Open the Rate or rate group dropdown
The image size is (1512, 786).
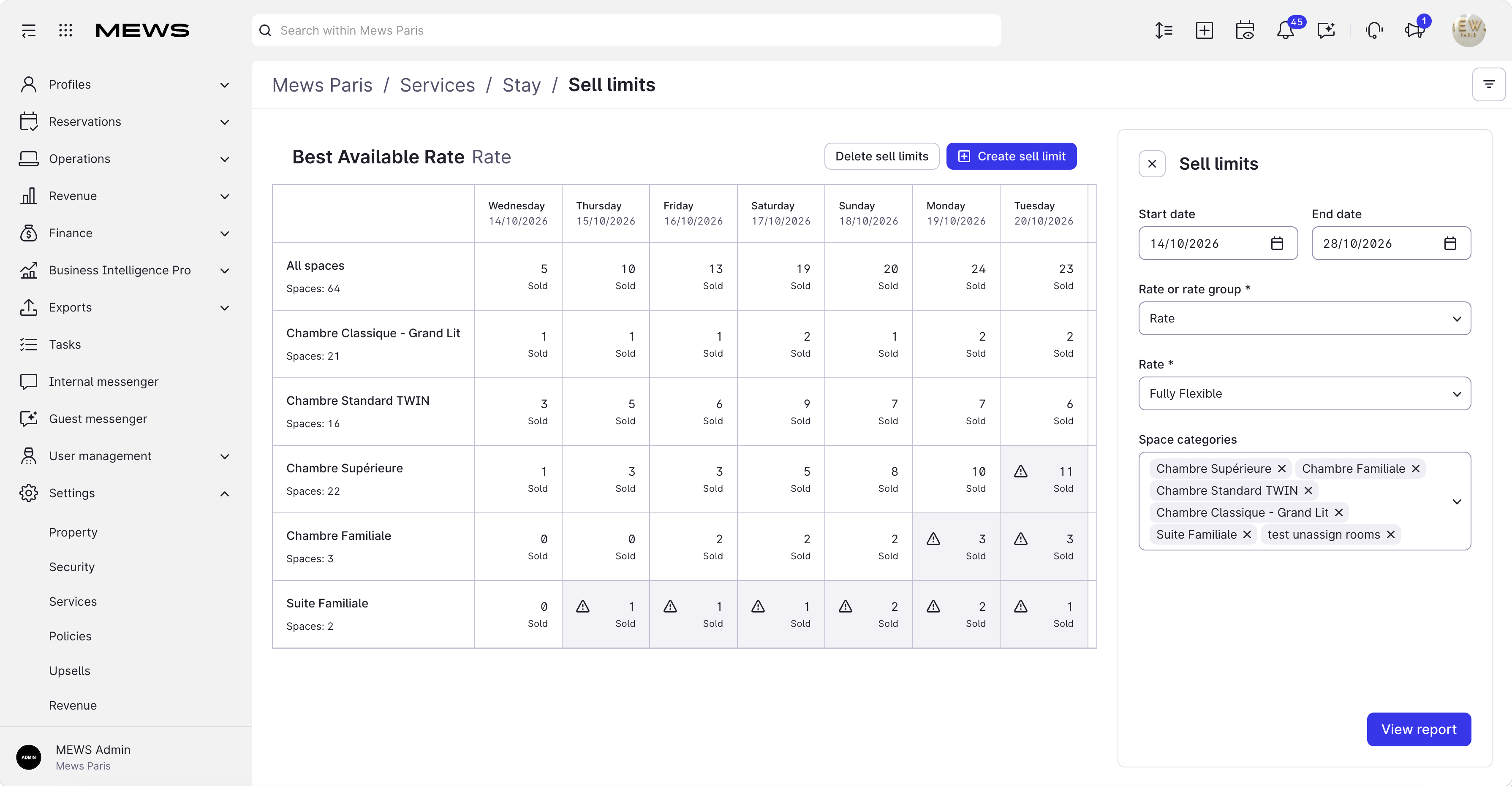click(x=1304, y=319)
